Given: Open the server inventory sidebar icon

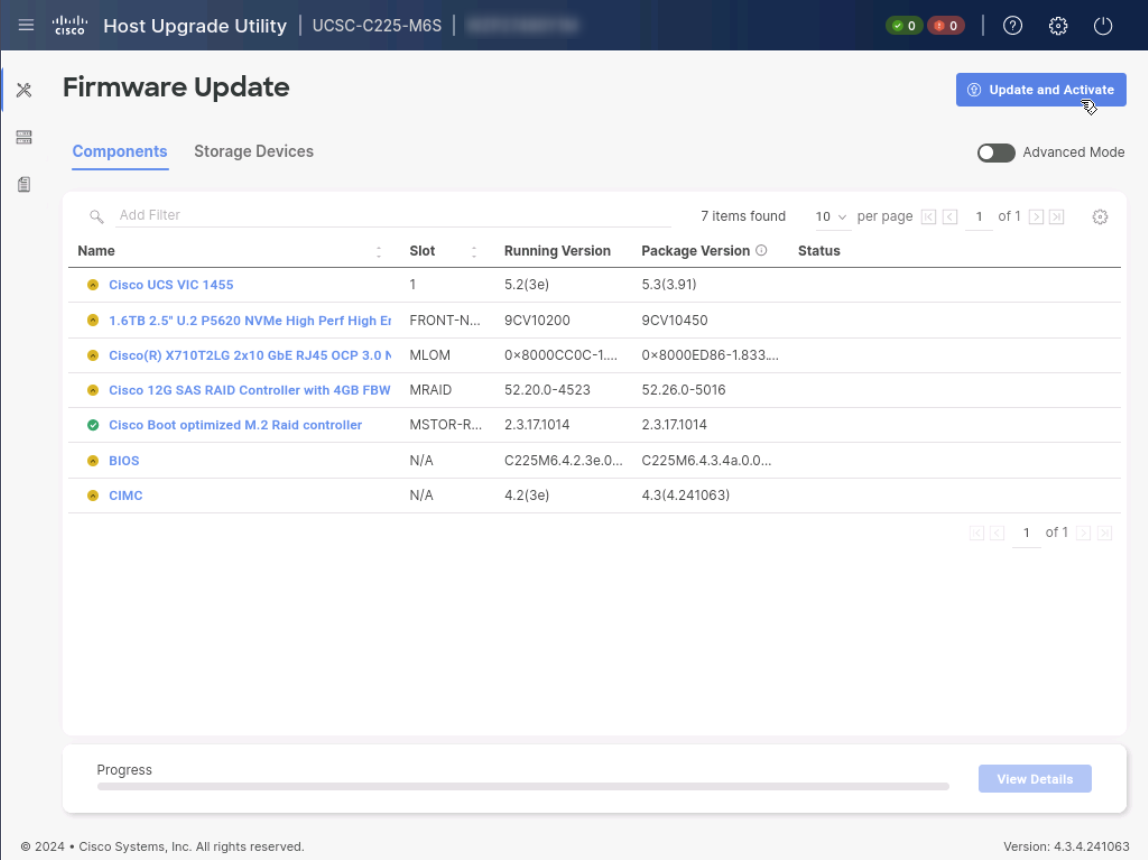Looking at the screenshot, I should pos(24,137).
